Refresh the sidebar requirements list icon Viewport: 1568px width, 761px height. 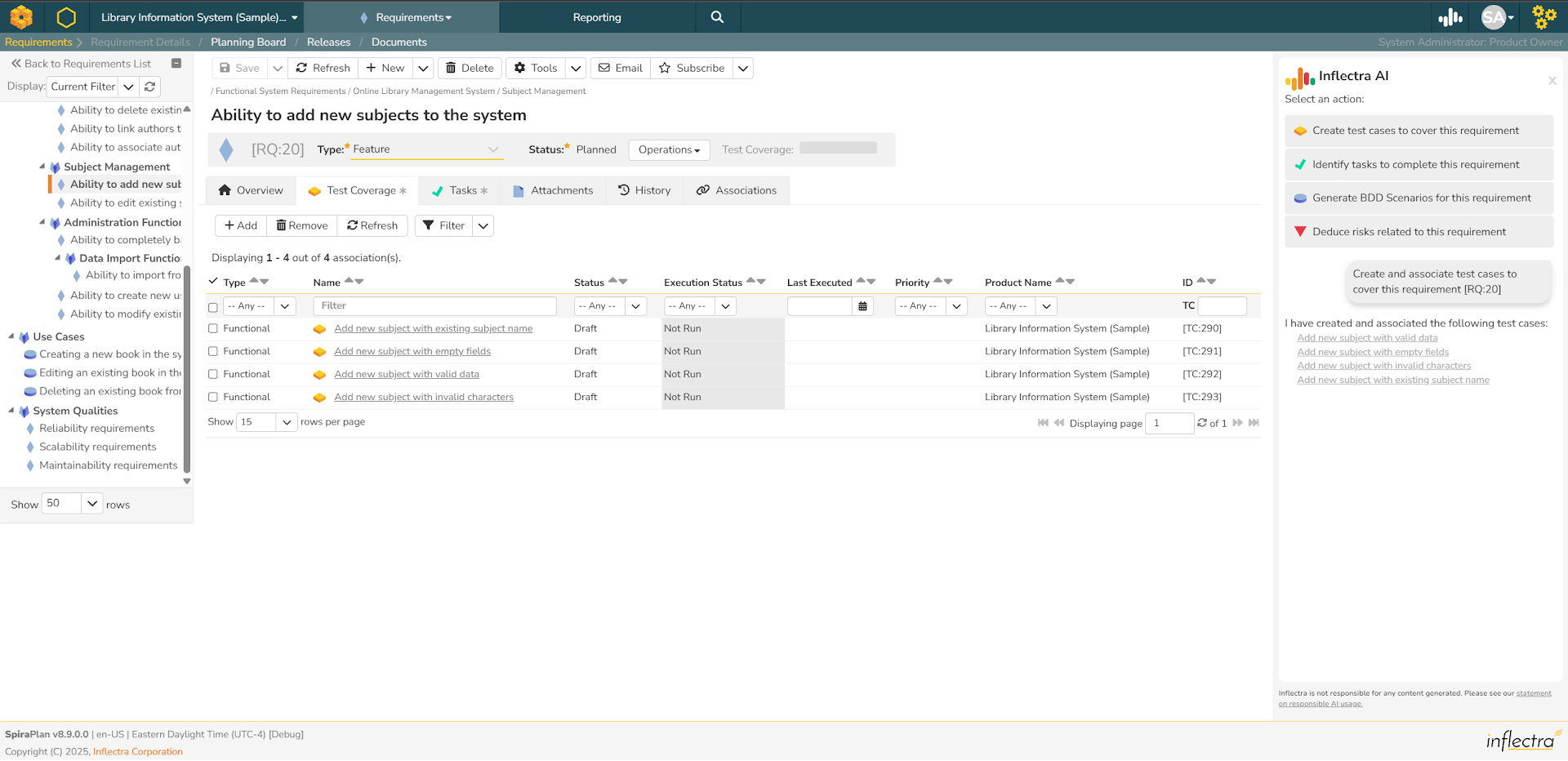[149, 87]
